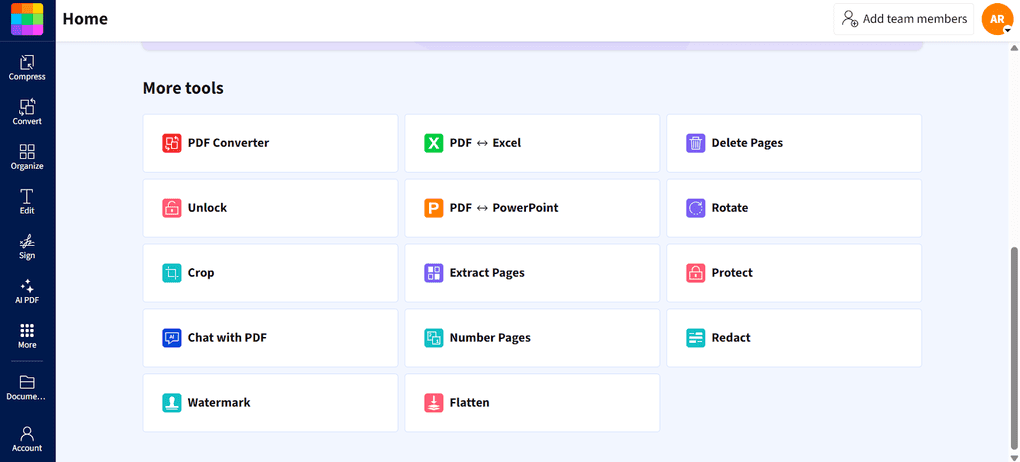Click the add-person icon in the header

[x=850, y=19]
